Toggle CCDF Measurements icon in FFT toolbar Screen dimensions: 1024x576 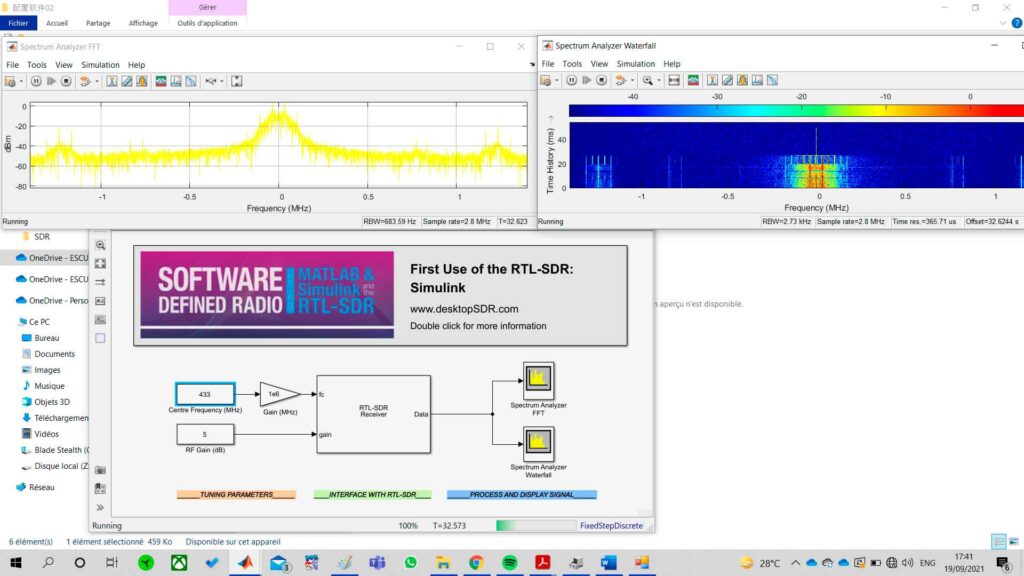(191, 82)
